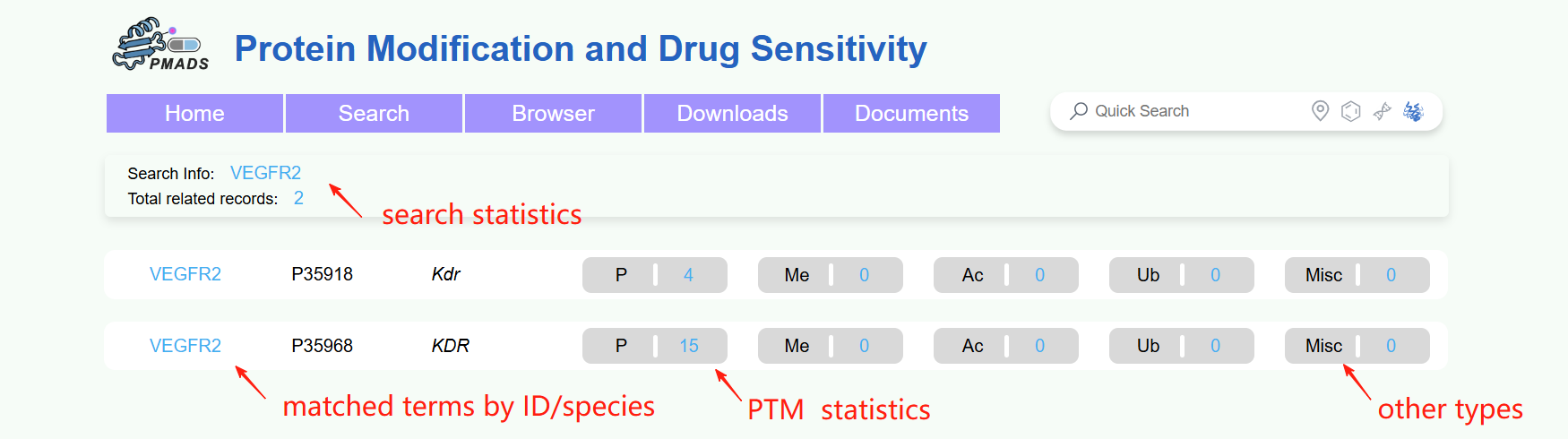Click the magnifier icon in Quick Search
Viewport: 1568px width, 439px height.
click(x=1079, y=111)
